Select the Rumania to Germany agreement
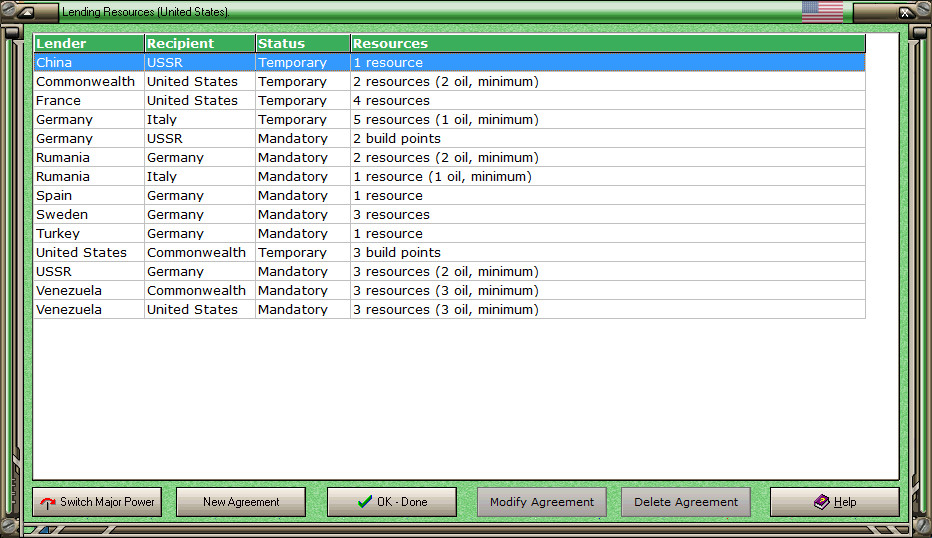The width and height of the screenshot is (932, 538). [449, 158]
